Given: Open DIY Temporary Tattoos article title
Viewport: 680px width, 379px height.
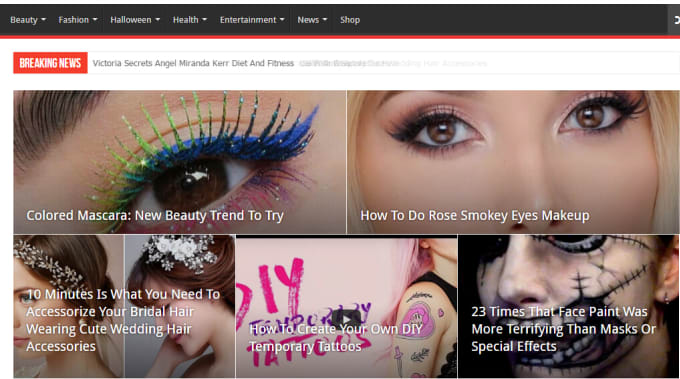Looking at the screenshot, I should click(x=335, y=337).
